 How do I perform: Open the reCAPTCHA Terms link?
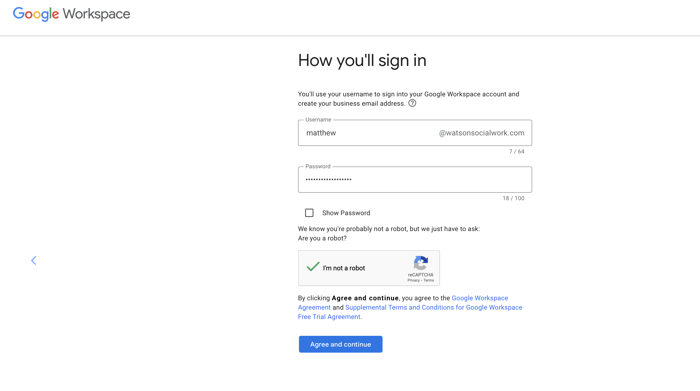point(429,280)
